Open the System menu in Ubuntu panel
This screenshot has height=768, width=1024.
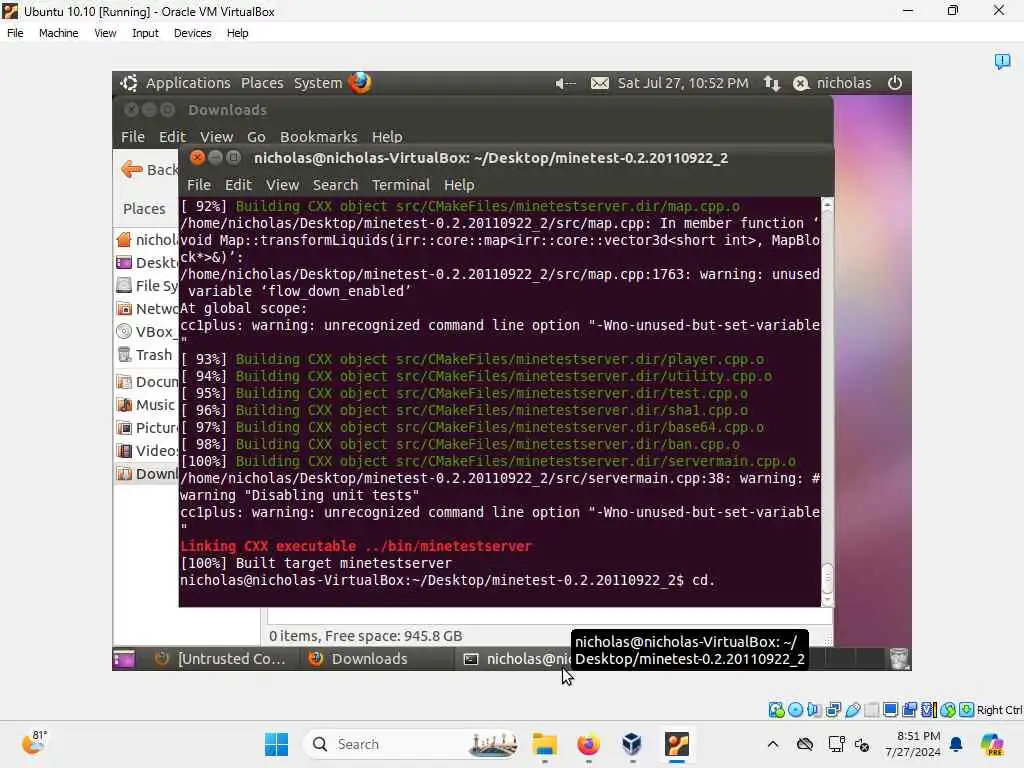coord(317,83)
